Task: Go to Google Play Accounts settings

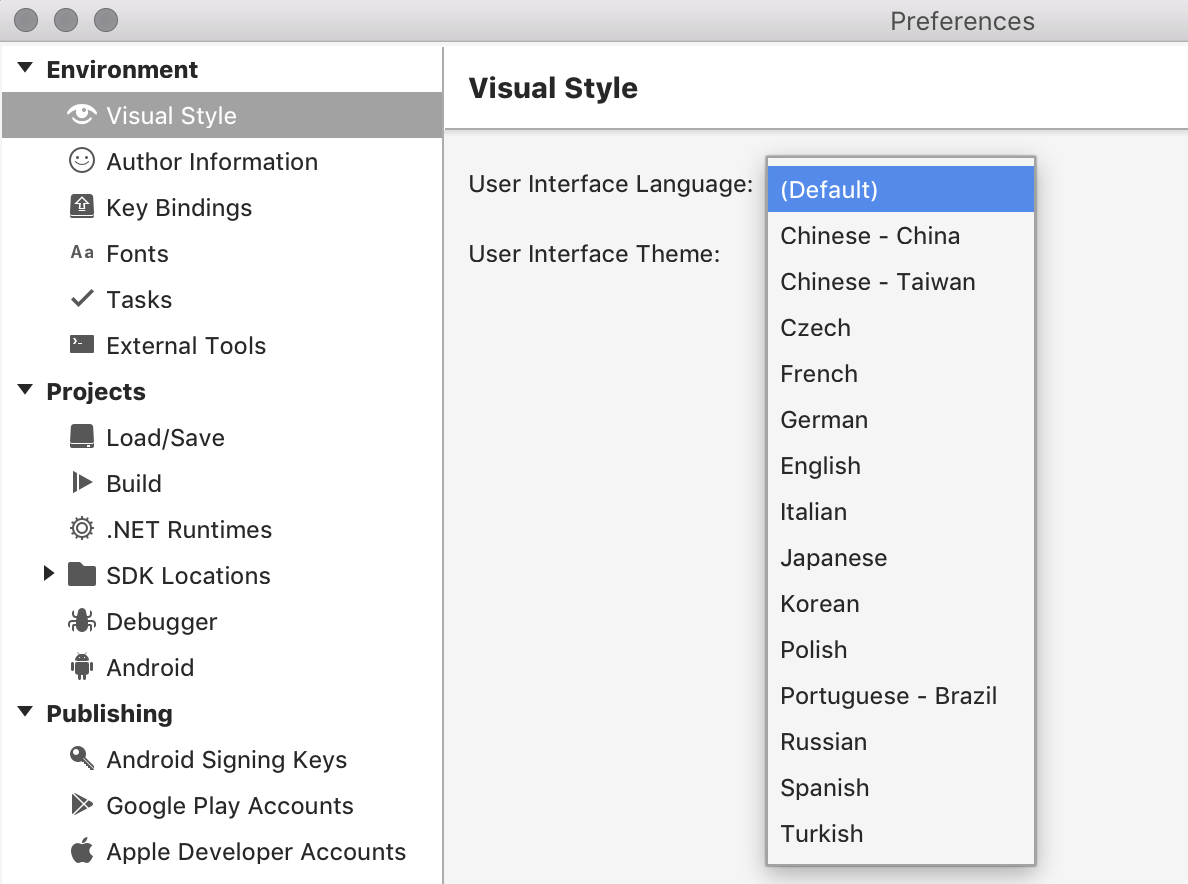Action: click(230, 806)
